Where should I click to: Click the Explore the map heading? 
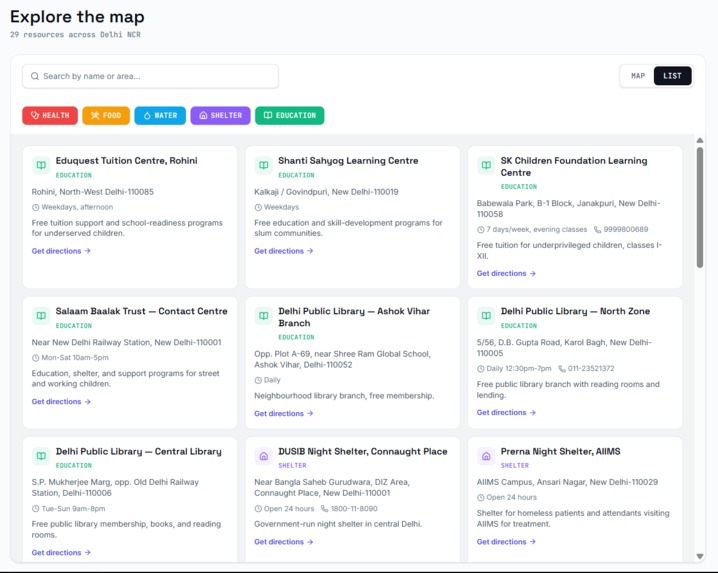(77, 17)
